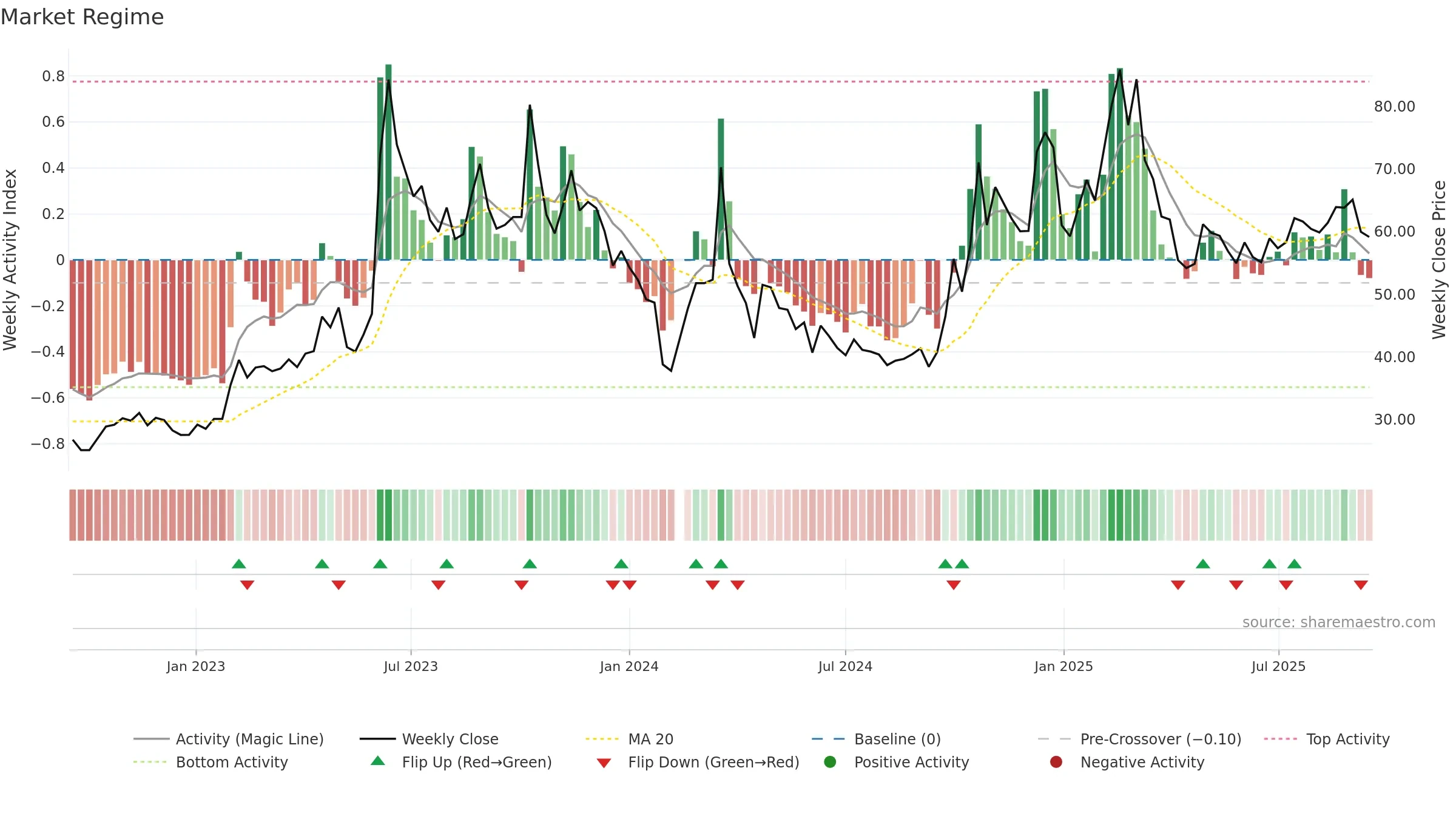The width and height of the screenshot is (1456, 819).
Task: Click the 0.8 left axis tick label
Action: click(53, 76)
